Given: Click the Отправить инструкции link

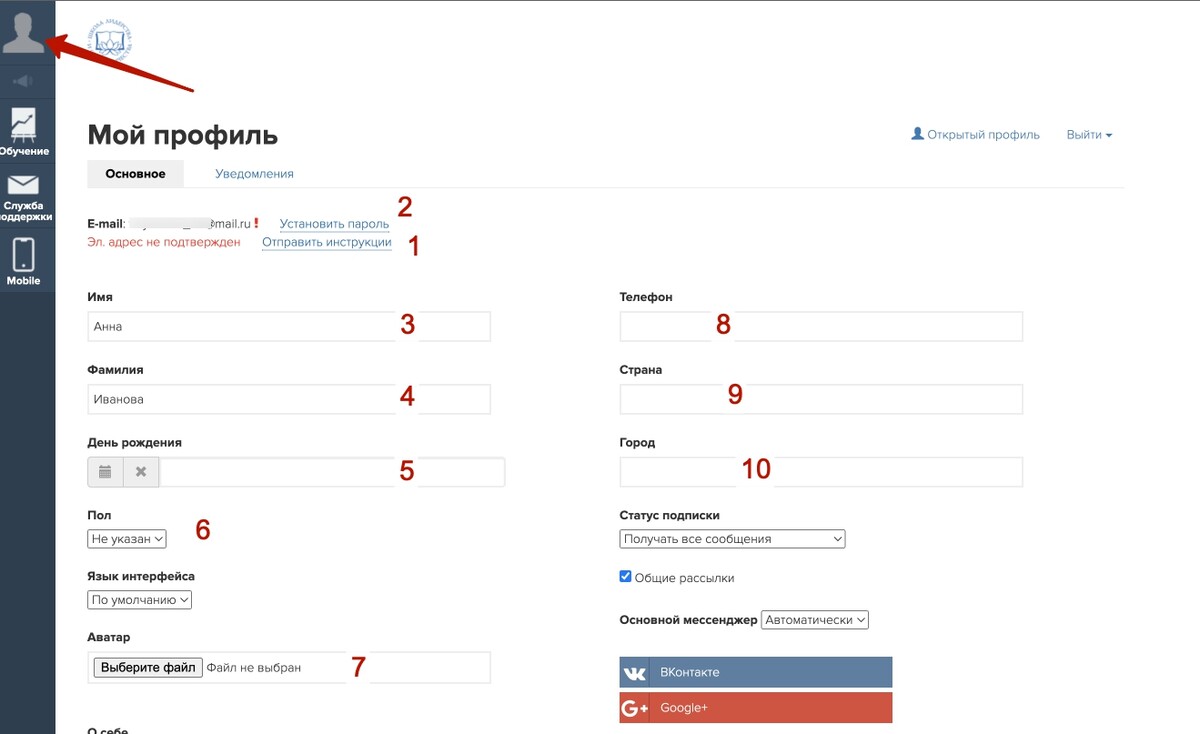Looking at the screenshot, I should (x=326, y=242).
